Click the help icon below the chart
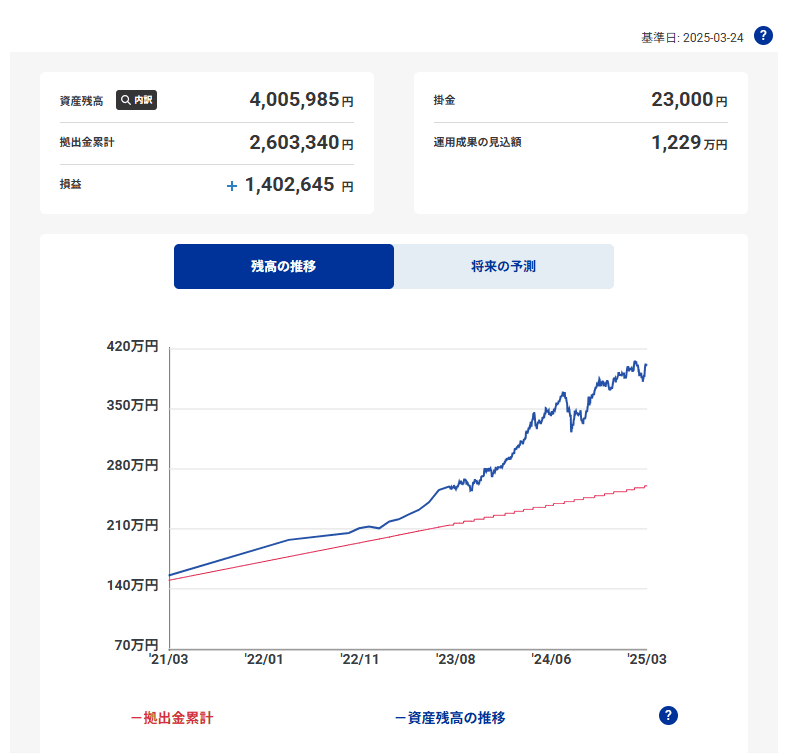 pyautogui.click(x=668, y=715)
